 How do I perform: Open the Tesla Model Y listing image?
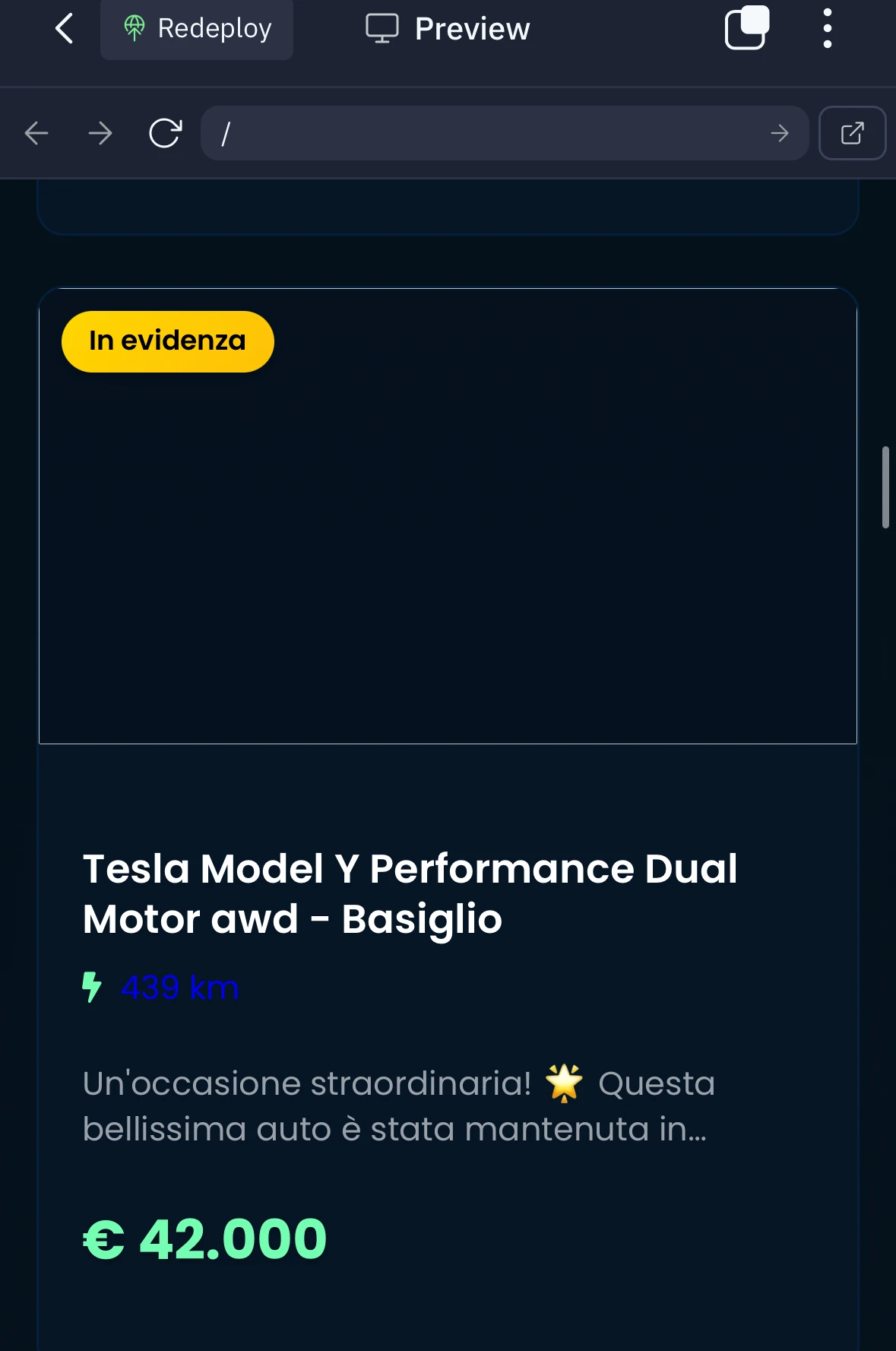(x=448, y=516)
